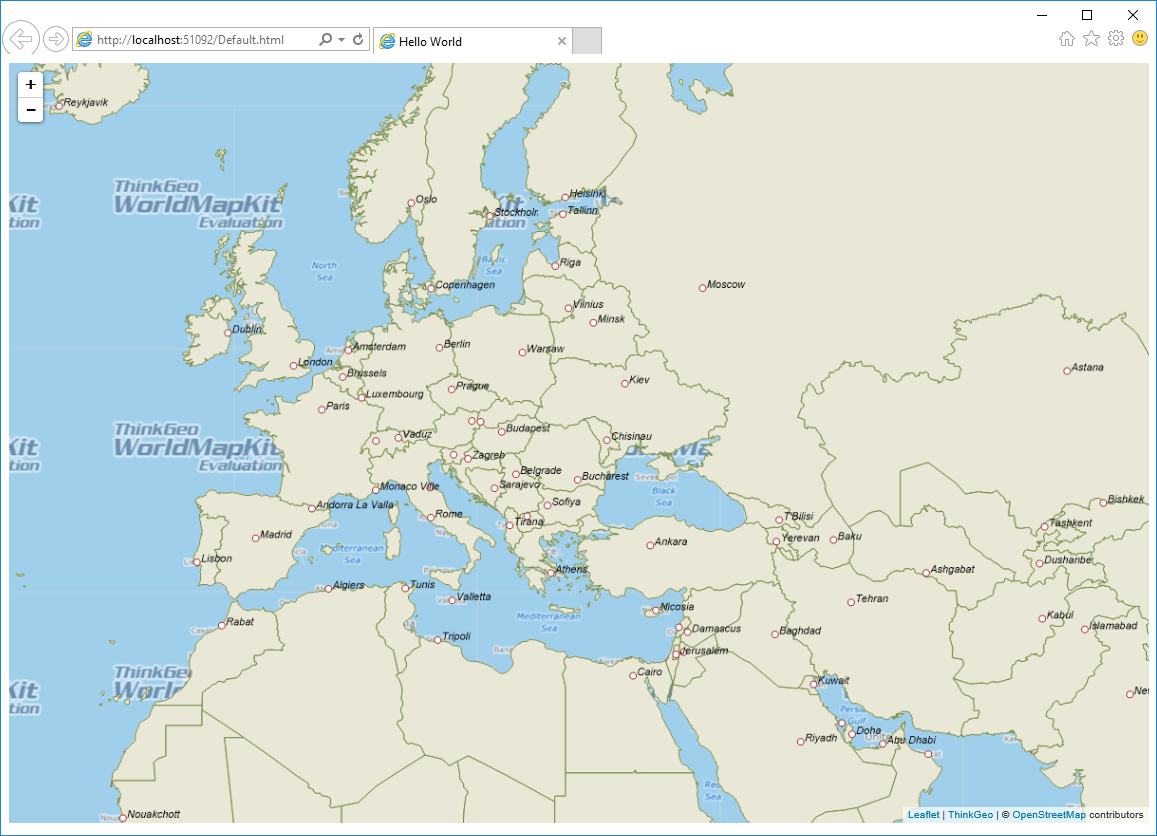Open the browser Home page icon
Image resolution: width=1157 pixels, height=836 pixels.
click(x=1067, y=39)
